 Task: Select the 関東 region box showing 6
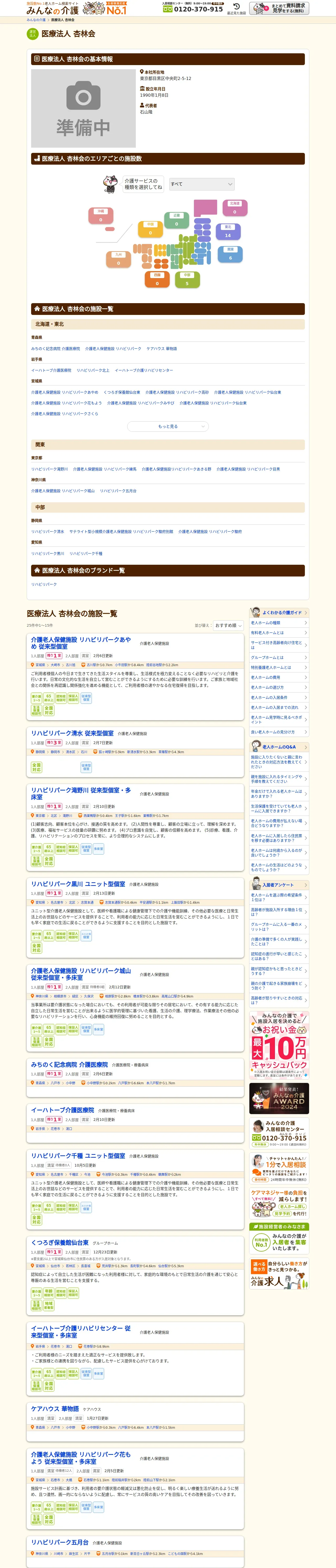coord(230,255)
